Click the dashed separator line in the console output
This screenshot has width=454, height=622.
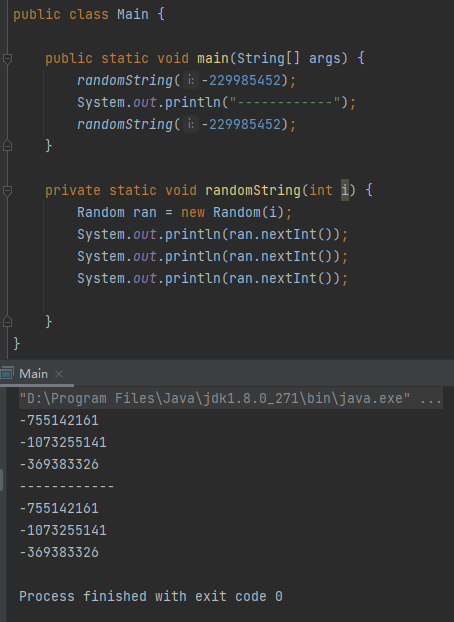(x=67, y=486)
